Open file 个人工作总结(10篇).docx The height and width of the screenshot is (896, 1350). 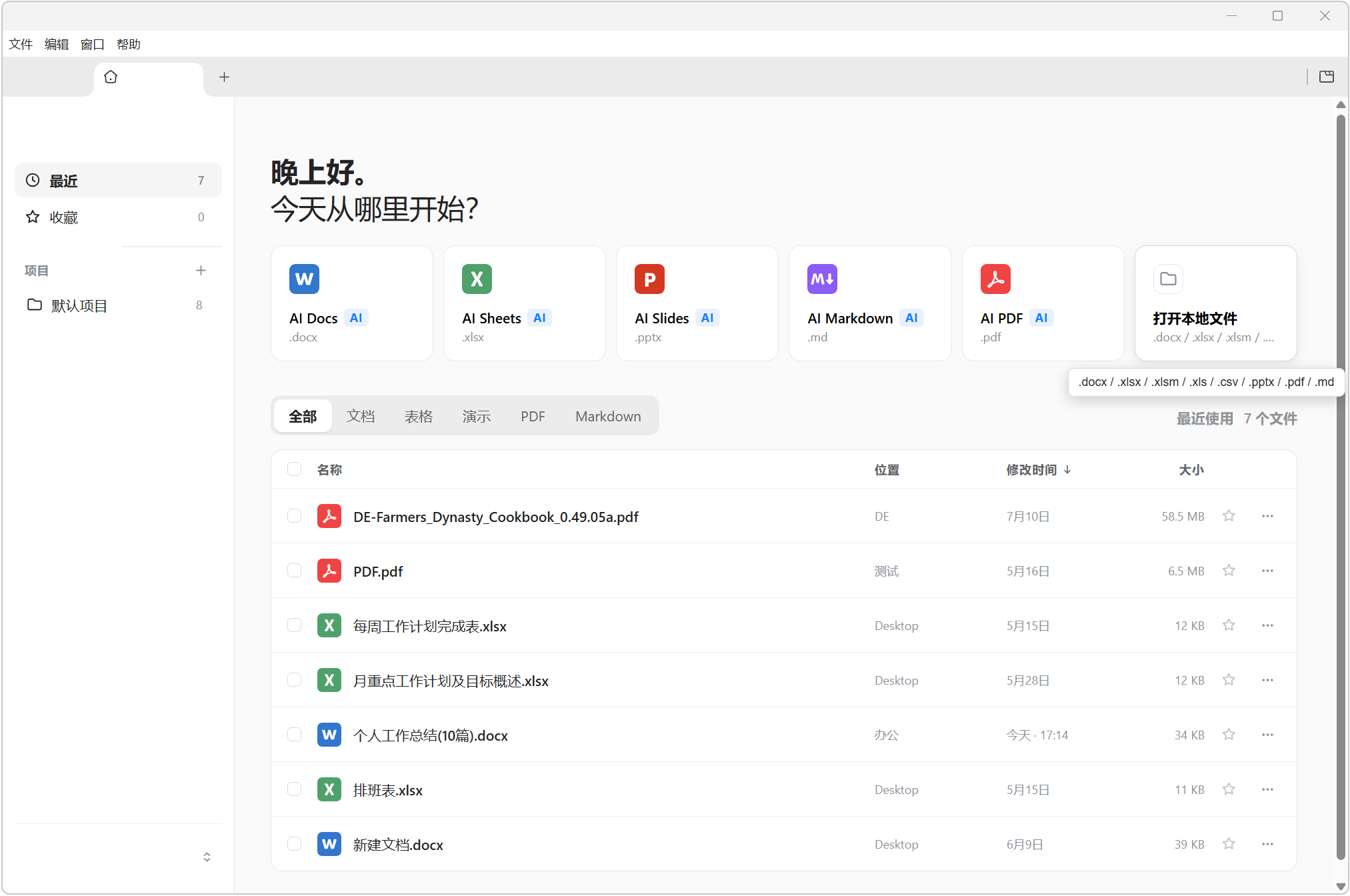(x=430, y=735)
